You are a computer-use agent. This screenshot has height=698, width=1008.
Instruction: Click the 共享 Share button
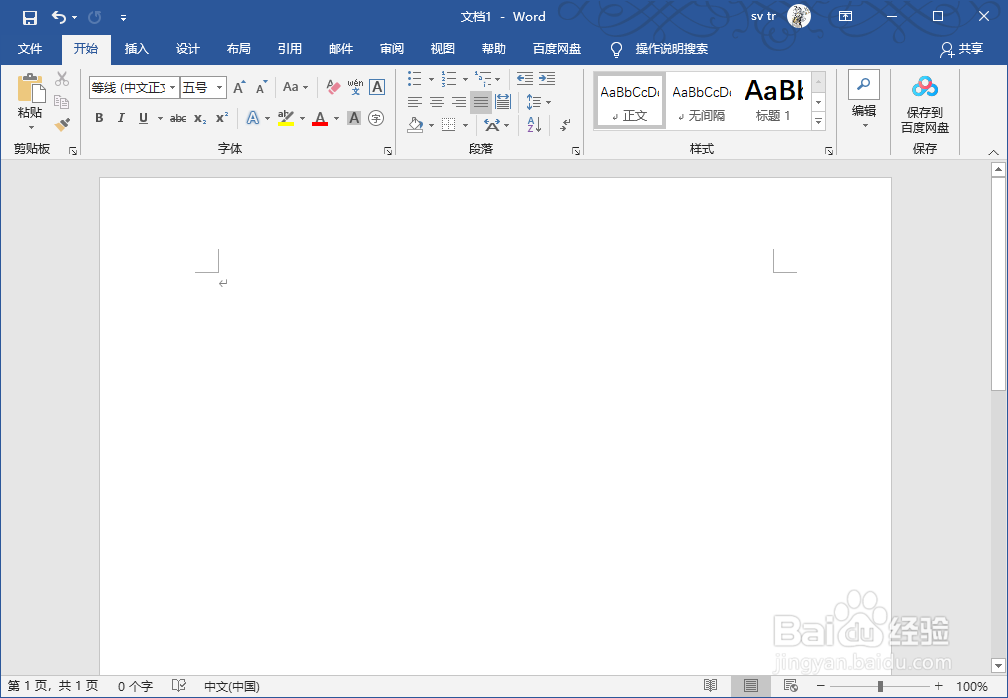pyautogui.click(x=962, y=49)
